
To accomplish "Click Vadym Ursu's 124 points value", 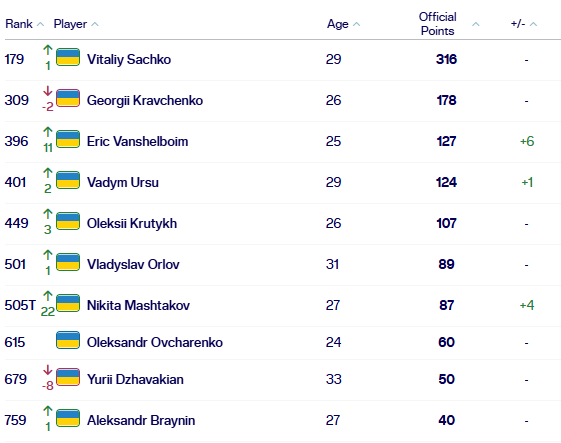I will 446,182.
